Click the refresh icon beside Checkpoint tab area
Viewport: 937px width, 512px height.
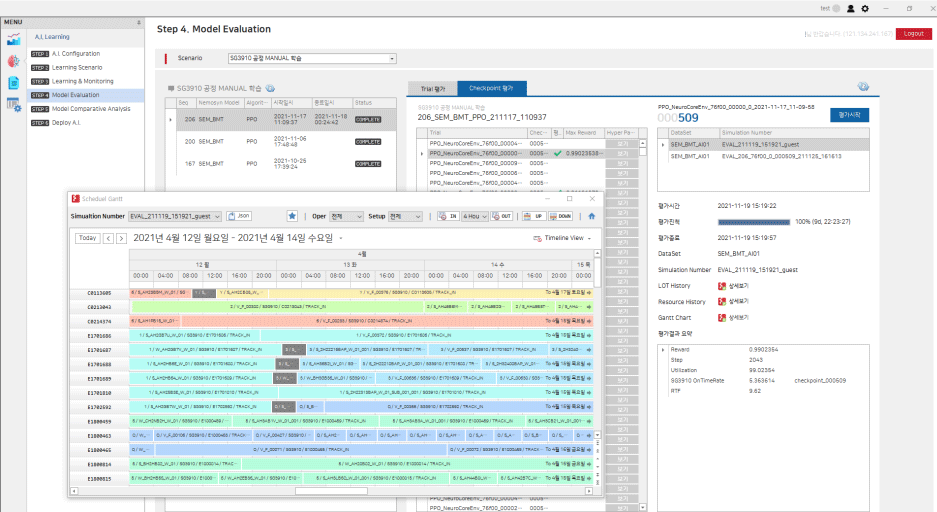click(863, 88)
